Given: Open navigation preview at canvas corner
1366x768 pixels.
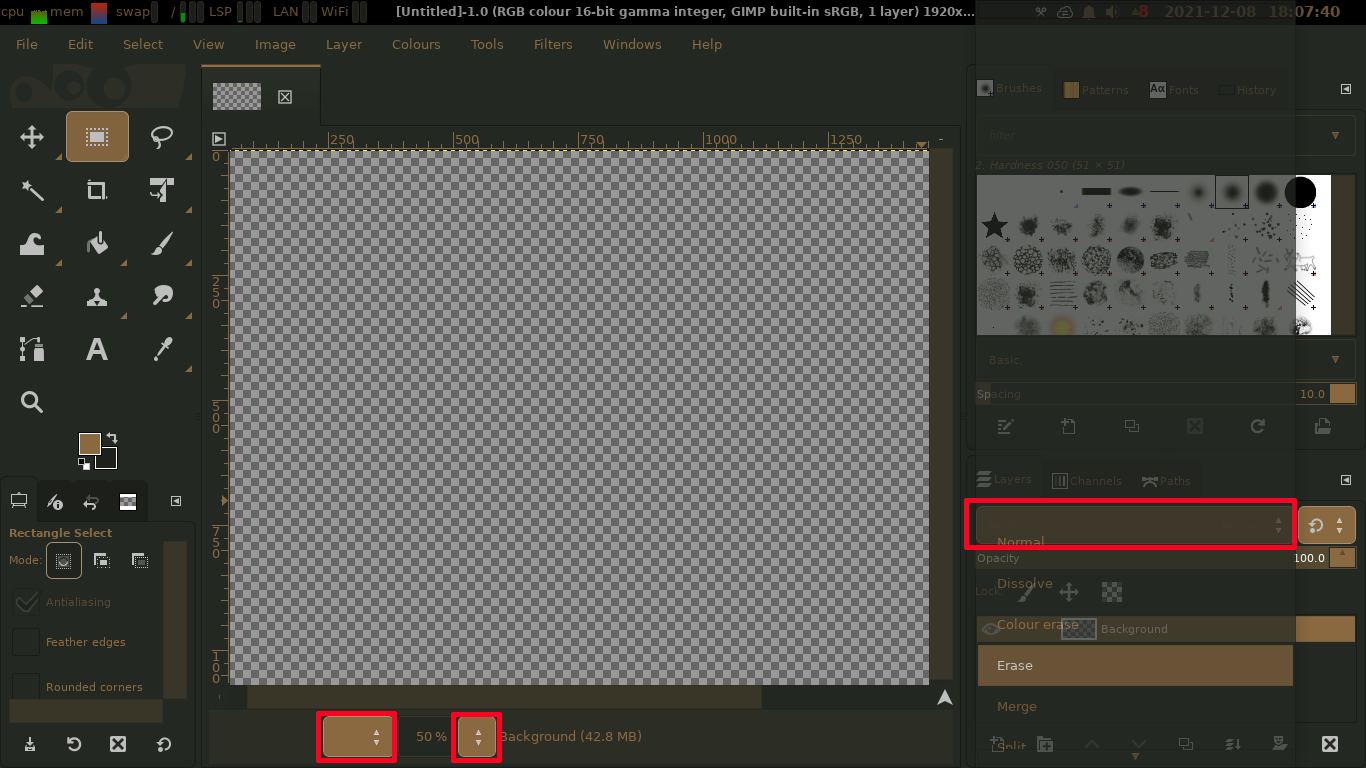Looking at the screenshot, I should (945, 698).
